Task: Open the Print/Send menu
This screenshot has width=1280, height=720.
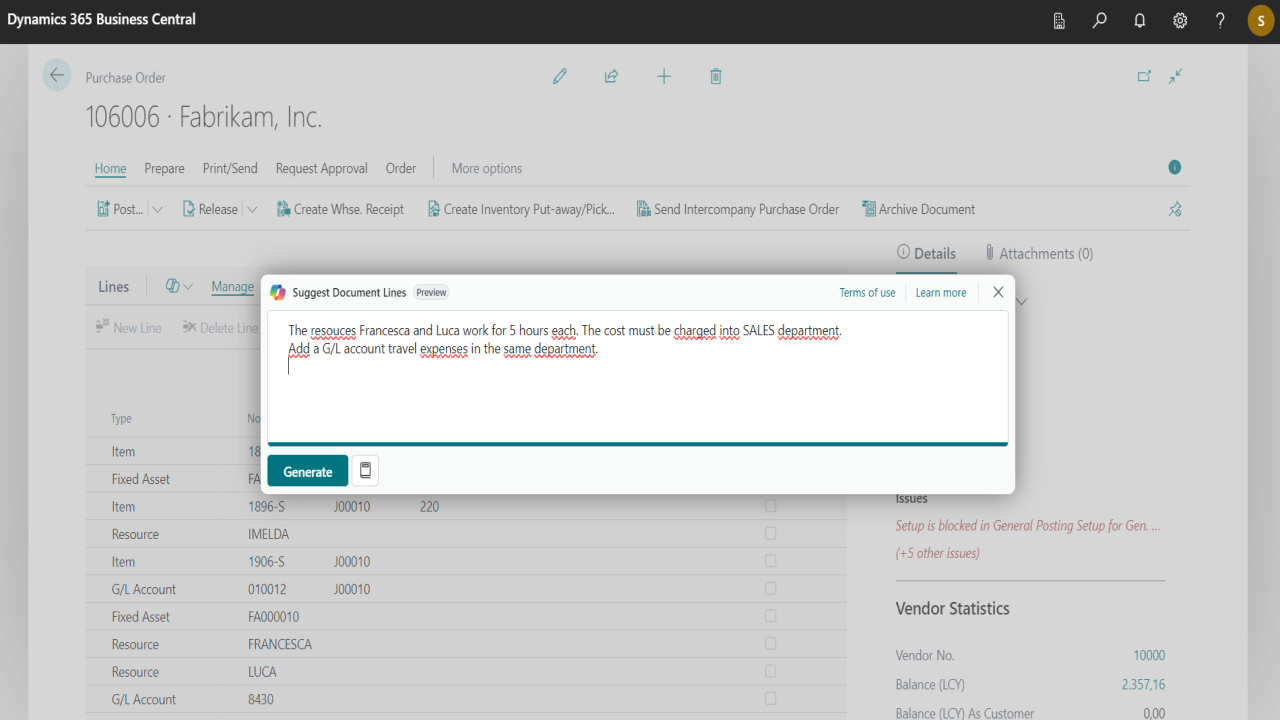Action: point(230,168)
